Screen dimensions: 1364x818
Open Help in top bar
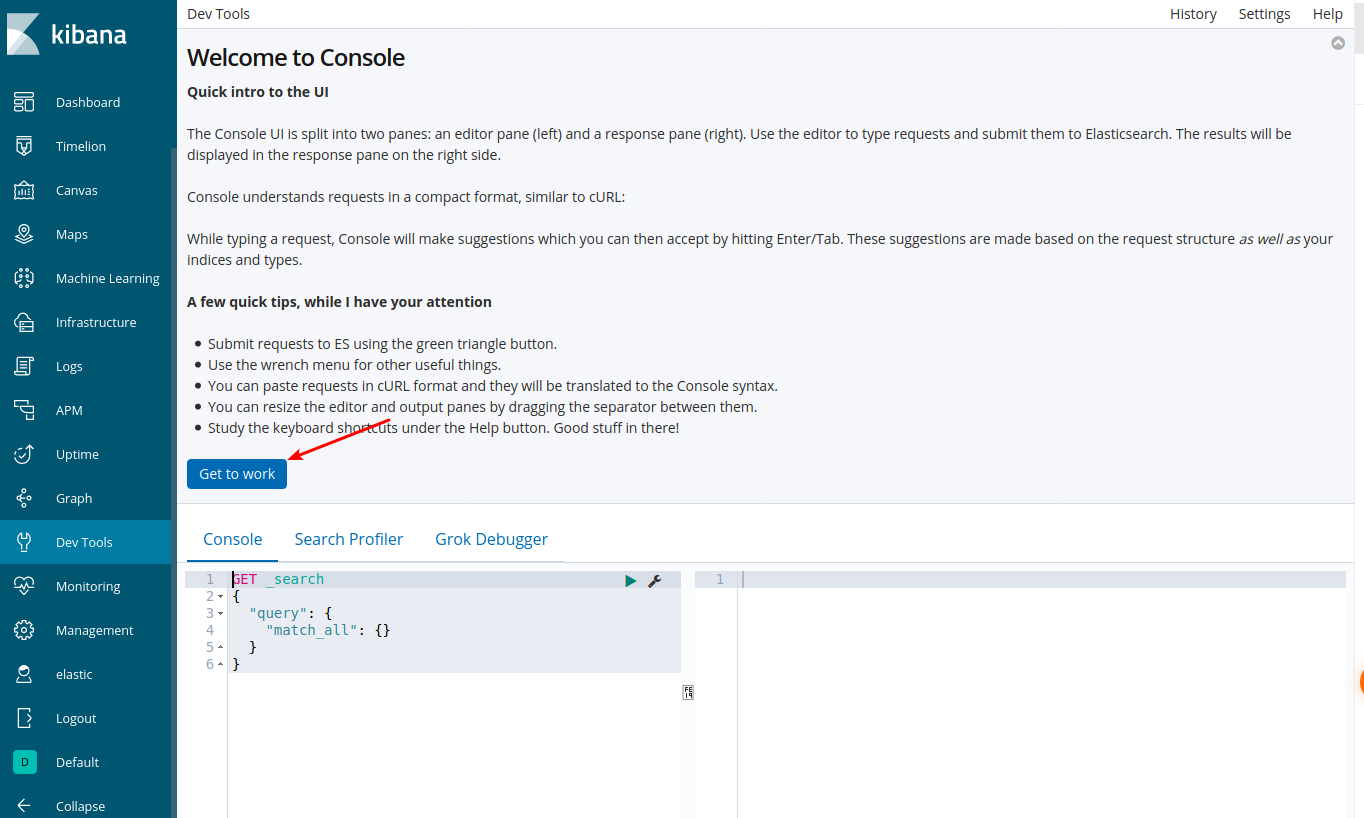[x=1328, y=14]
